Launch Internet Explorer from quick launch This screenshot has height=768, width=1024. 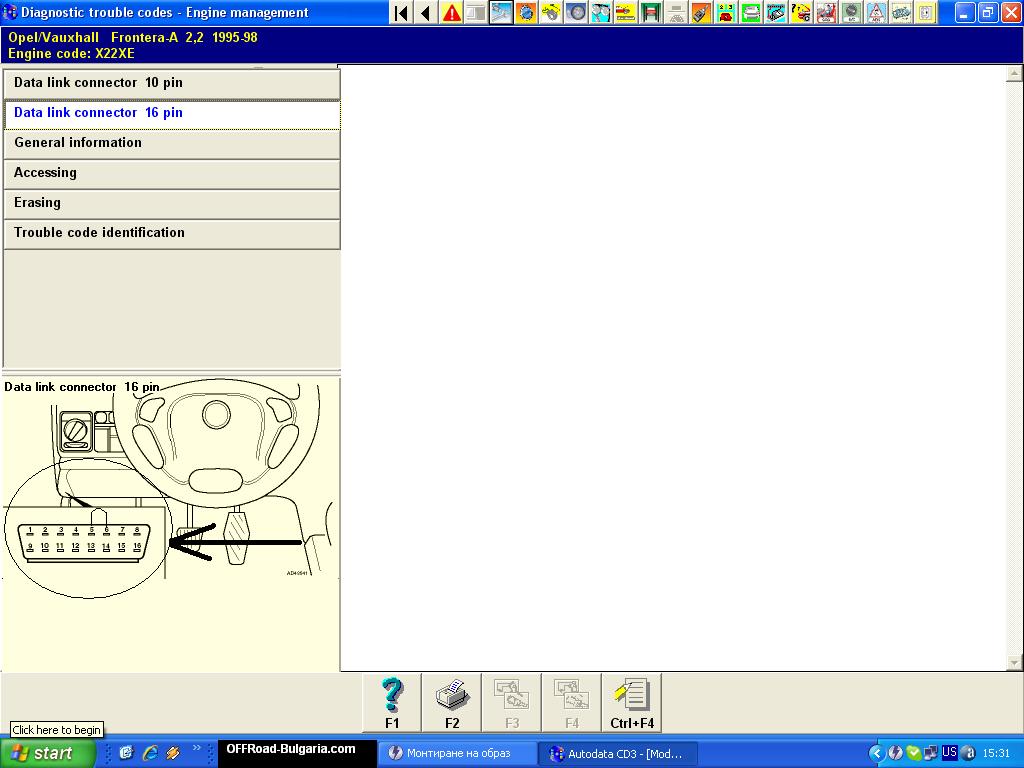(x=150, y=753)
